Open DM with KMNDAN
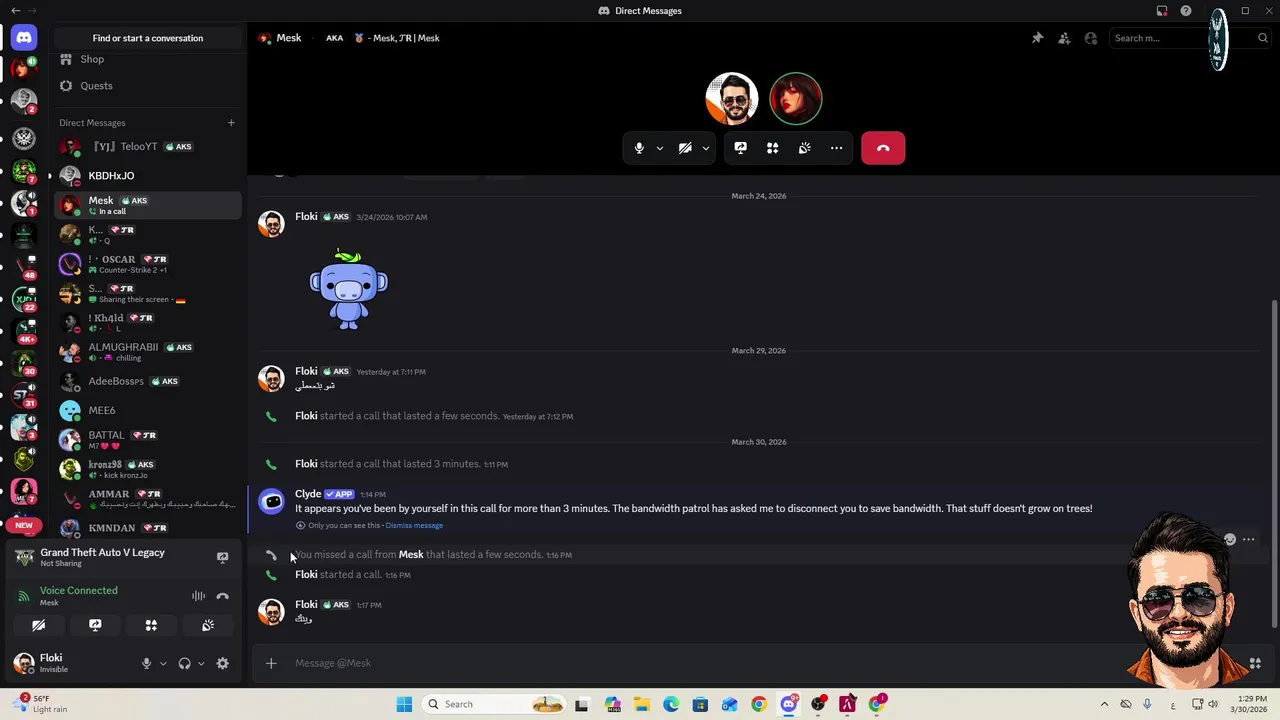 [148, 527]
